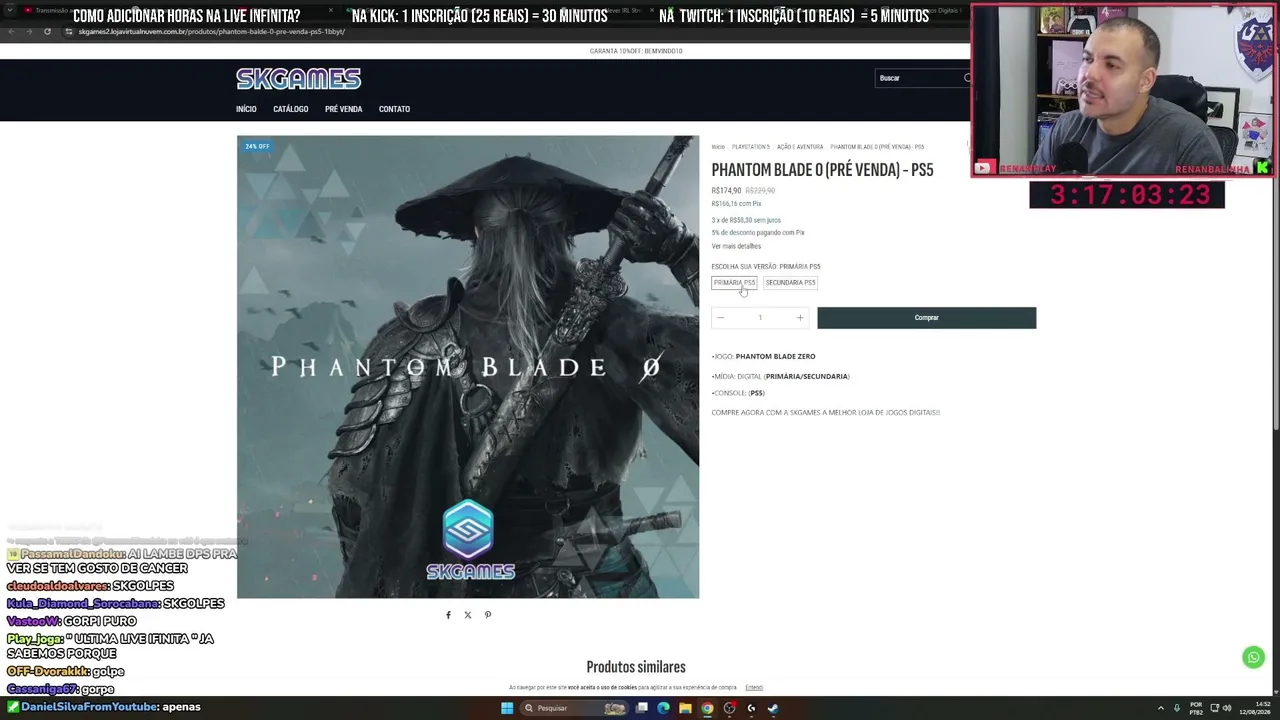Open the volume control in system tray
The width and height of the screenshot is (1280, 720).
coord(1228,708)
